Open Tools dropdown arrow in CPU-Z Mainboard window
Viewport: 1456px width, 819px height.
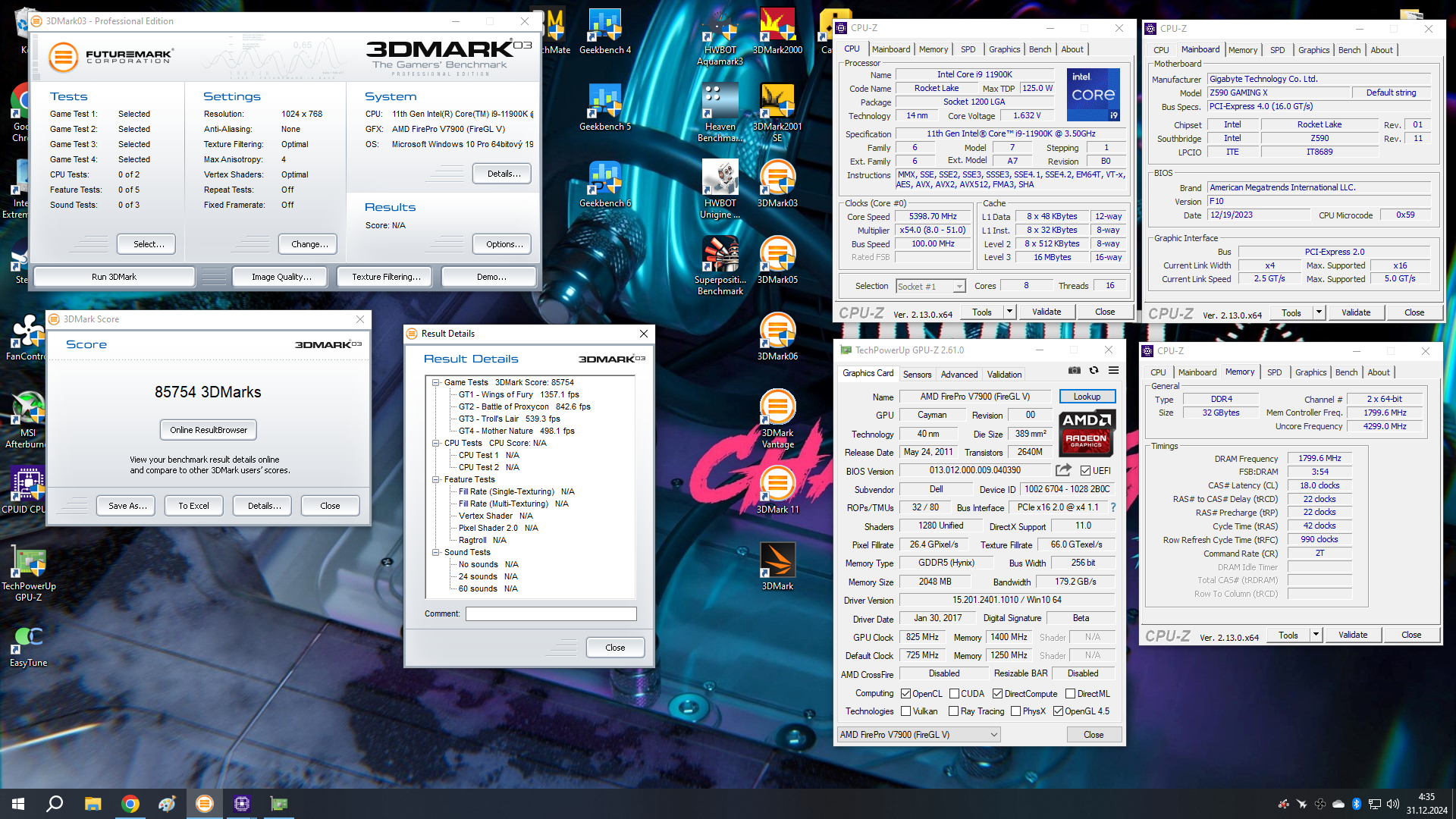click(1319, 312)
